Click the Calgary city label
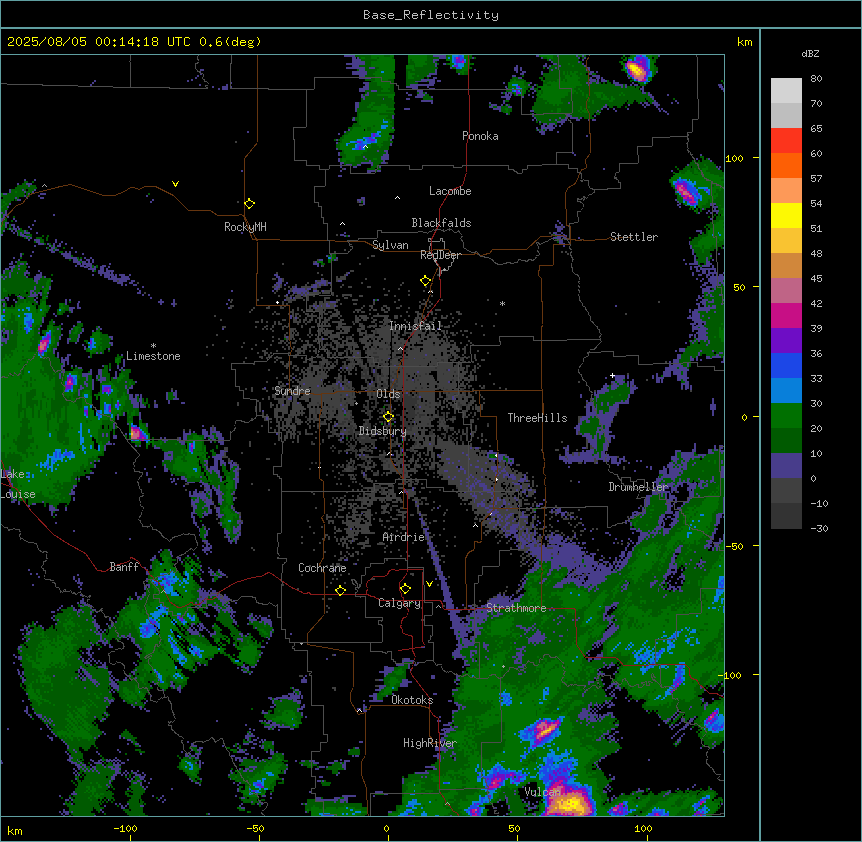The height and width of the screenshot is (842, 862). pos(399,603)
